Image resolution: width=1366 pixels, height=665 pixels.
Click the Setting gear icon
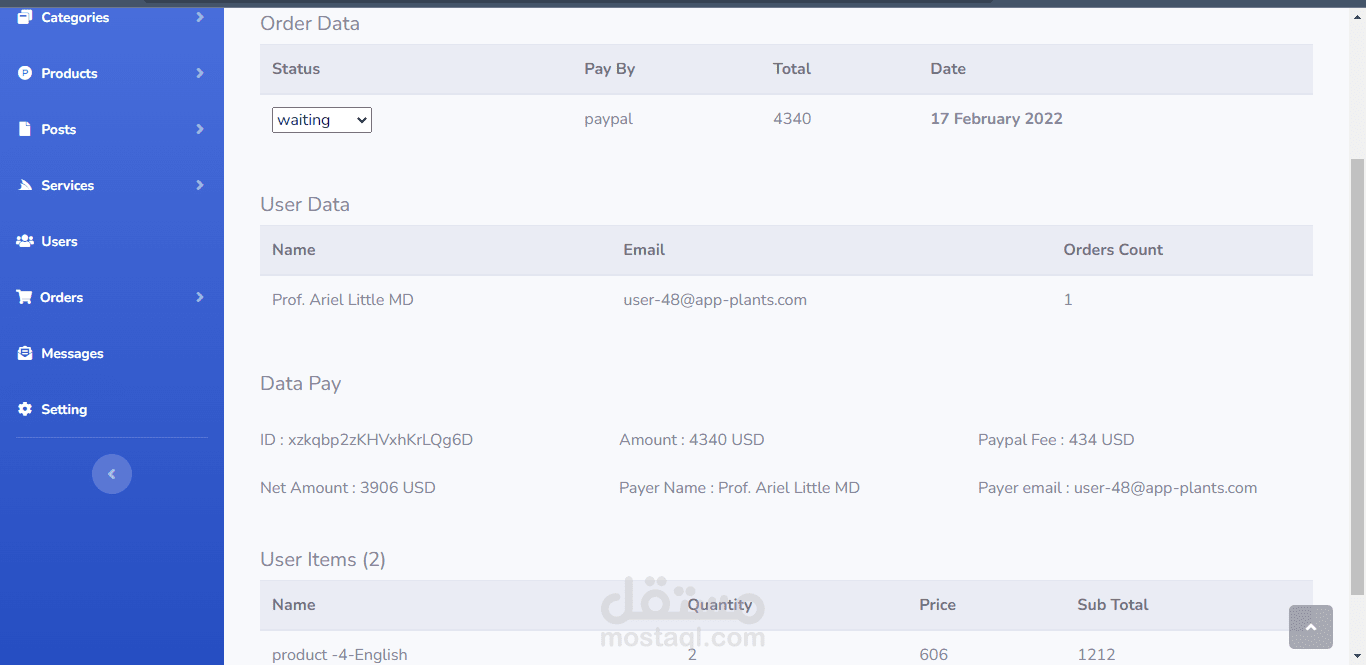click(x=24, y=409)
